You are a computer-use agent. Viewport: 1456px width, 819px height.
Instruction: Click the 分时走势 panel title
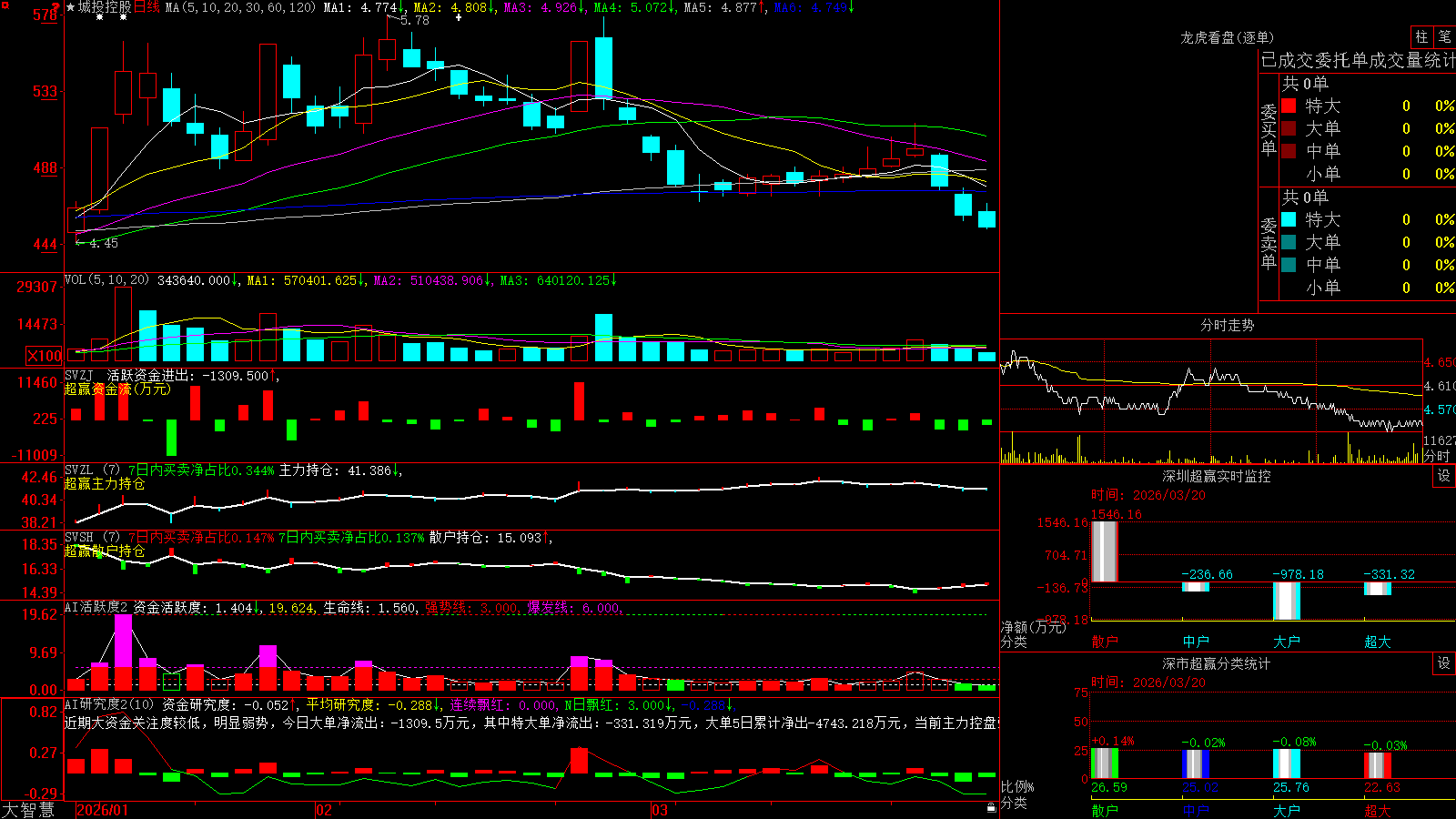coord(1227,325)
